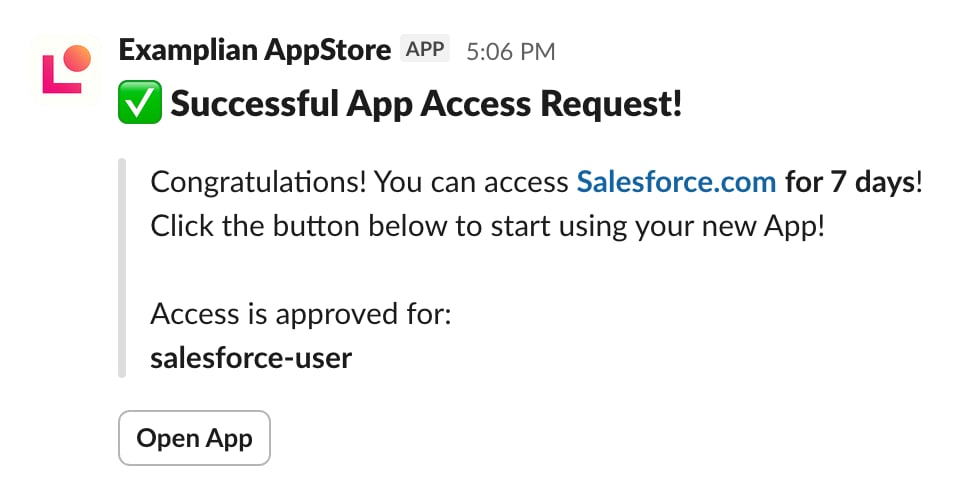Click the word 'Successful' in the heading
976x482 pixels.
255,103
